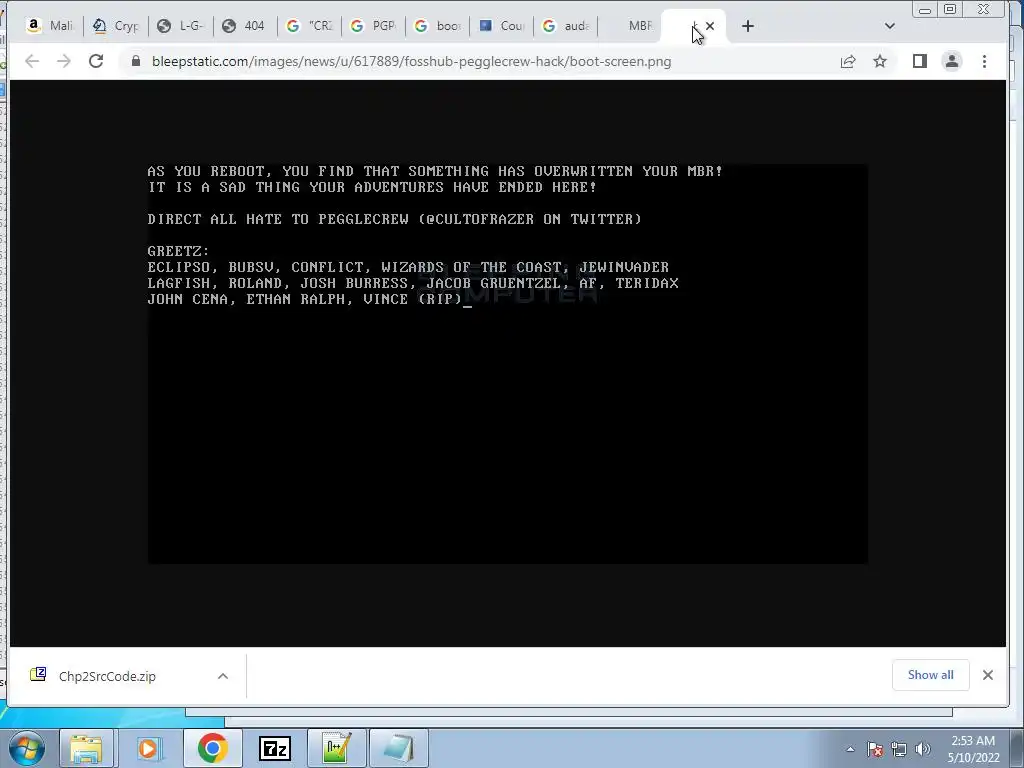This screenshot has width=1024, height=768.
Task: Switch to the Google 'boo' tab
Action: pos(438,26)
